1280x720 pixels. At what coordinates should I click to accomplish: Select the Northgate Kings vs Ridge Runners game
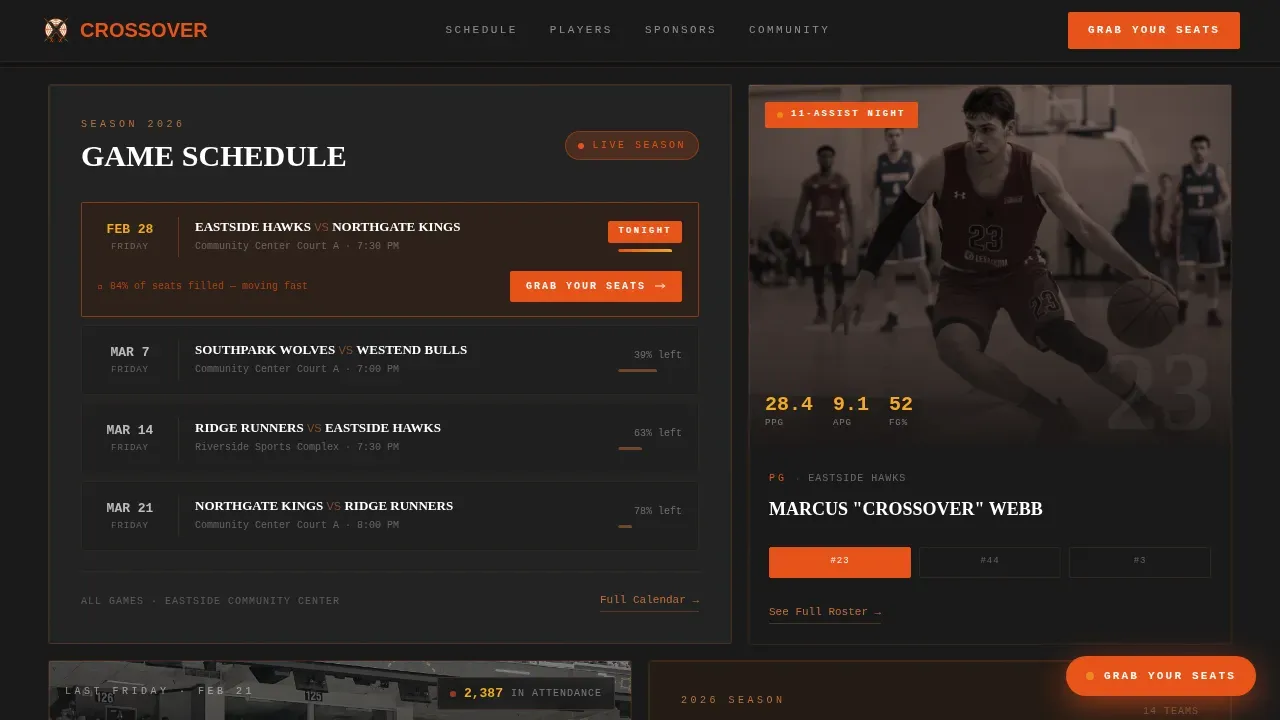pyautogui.click(x=390, y=515)
